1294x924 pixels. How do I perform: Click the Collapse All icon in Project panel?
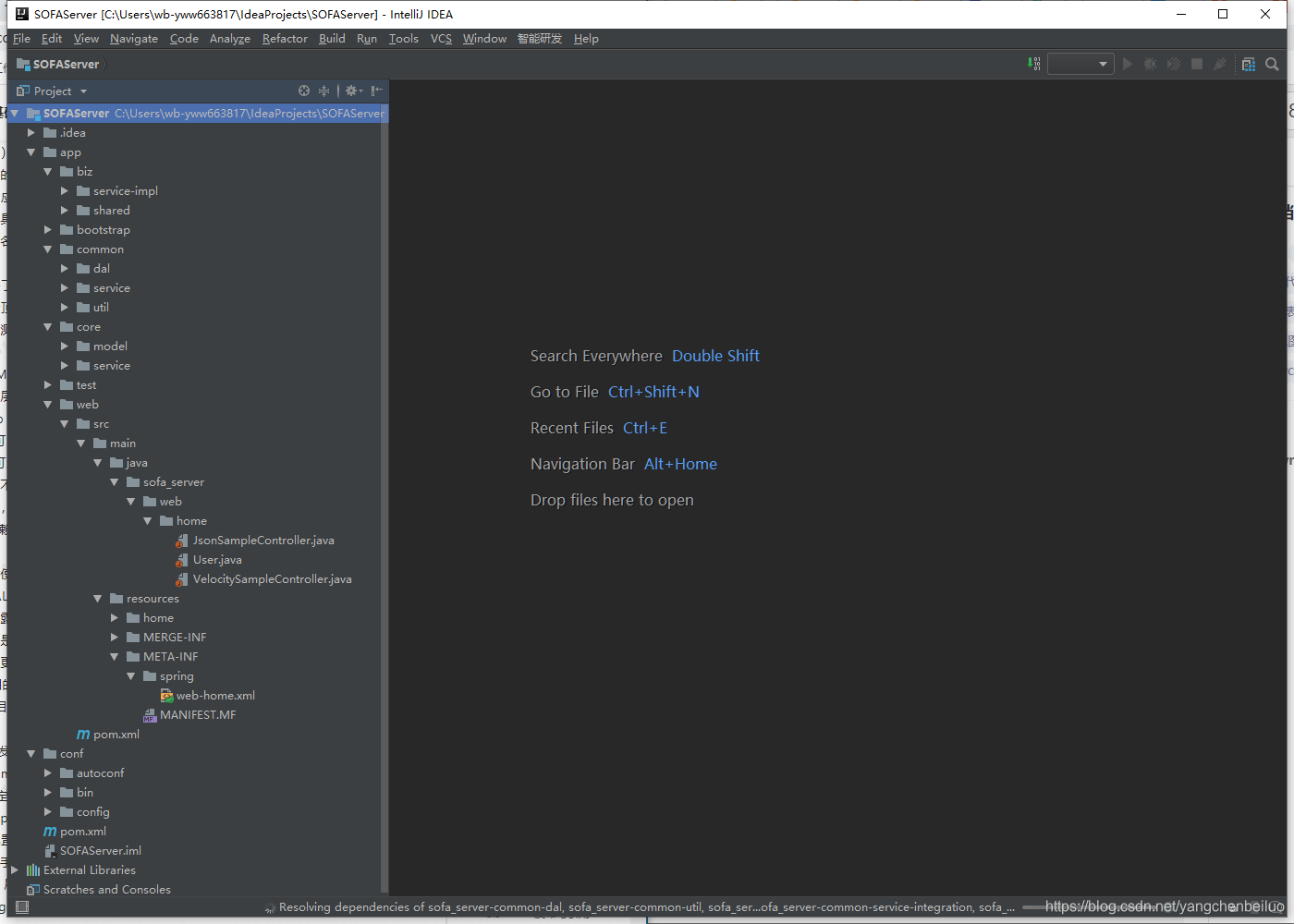[x=323, y=91]
